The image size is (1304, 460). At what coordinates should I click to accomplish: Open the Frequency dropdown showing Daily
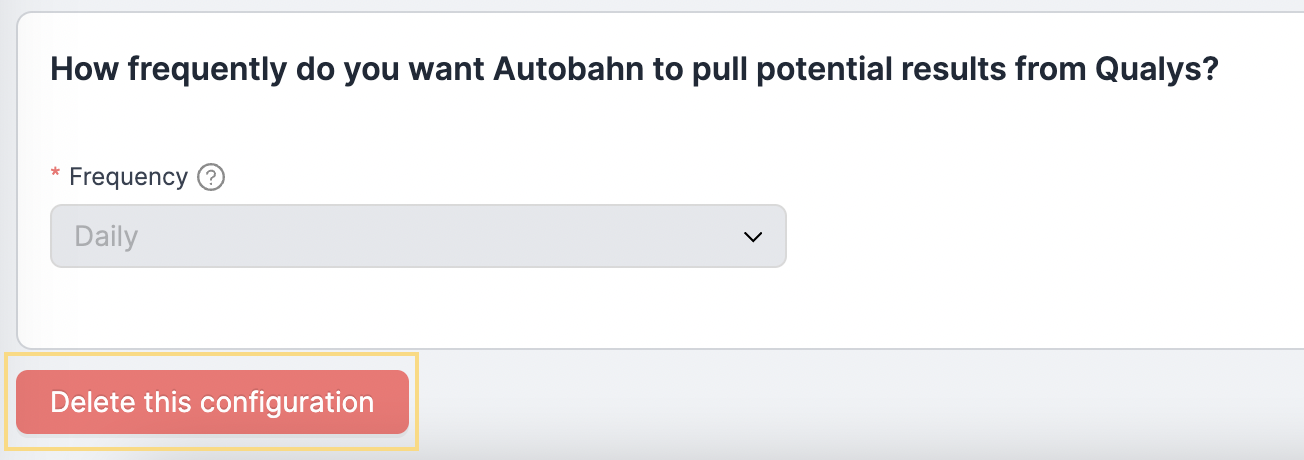[418, 236]
